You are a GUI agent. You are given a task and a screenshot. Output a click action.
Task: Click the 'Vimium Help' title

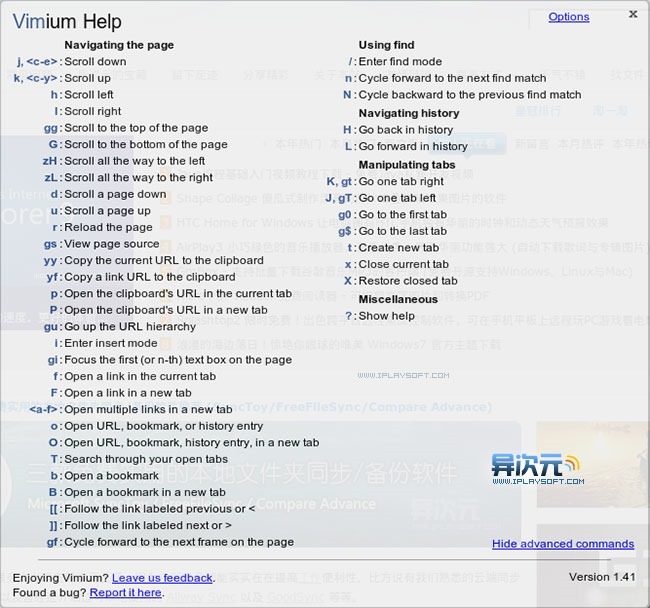tap(67, 22)
